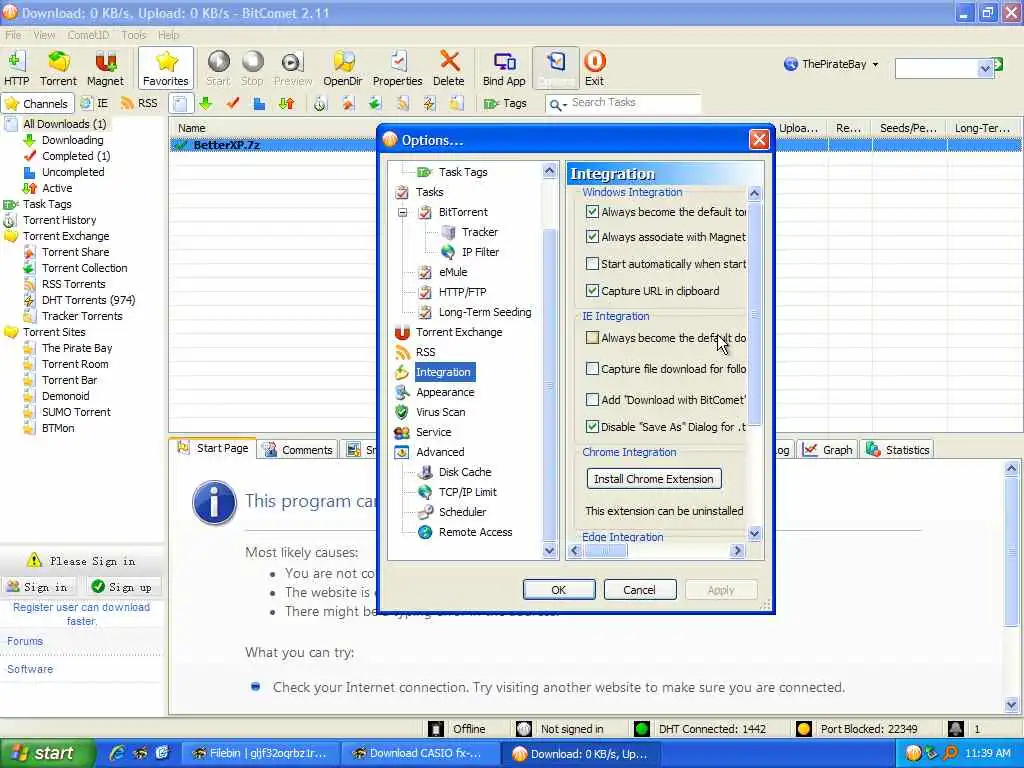Switch to the Graph tab
Image resolution: width=1024 pixels, height=768 pixels.
coord(828,449)
